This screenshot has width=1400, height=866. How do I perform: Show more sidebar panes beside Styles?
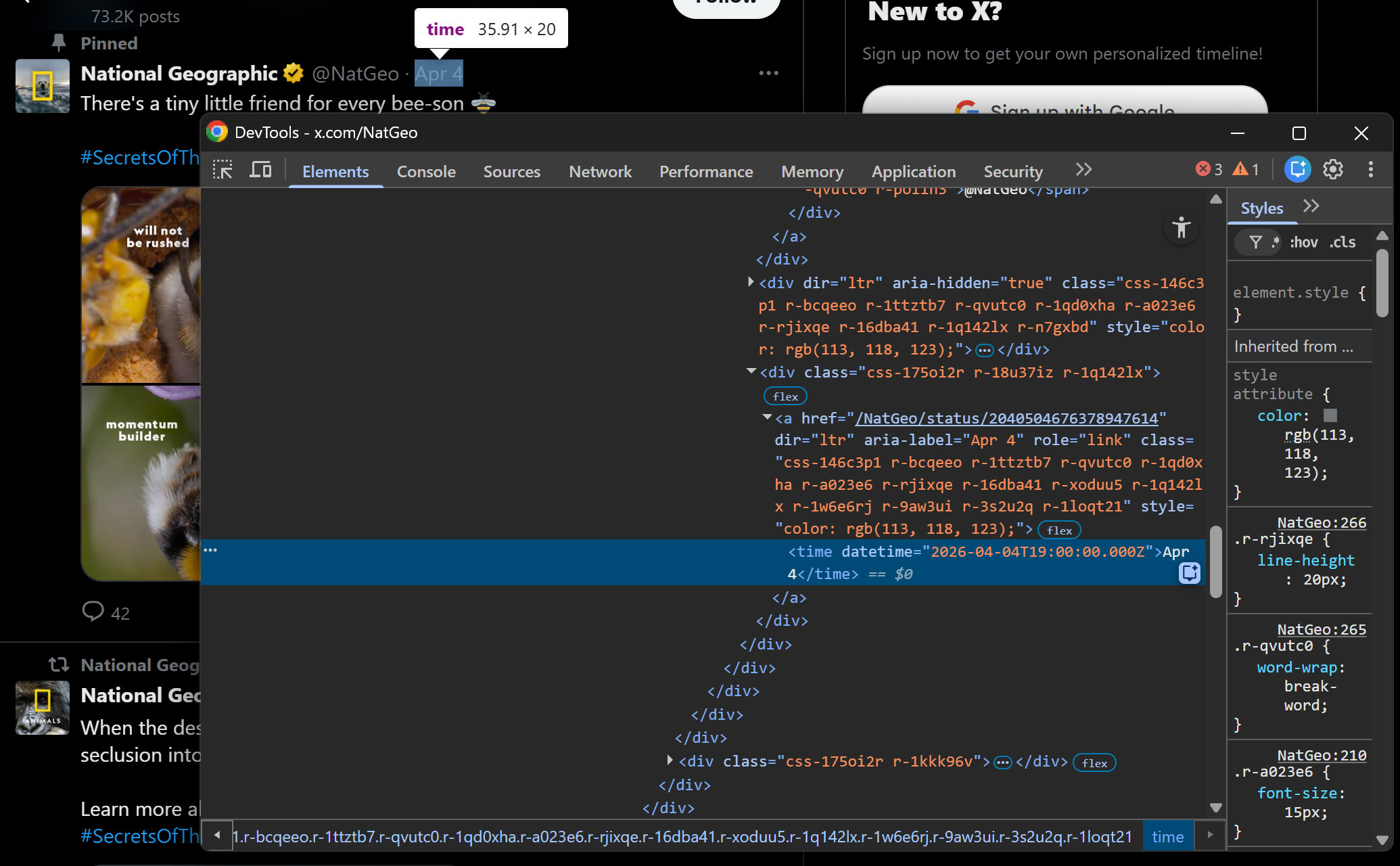coord(1311,206)
